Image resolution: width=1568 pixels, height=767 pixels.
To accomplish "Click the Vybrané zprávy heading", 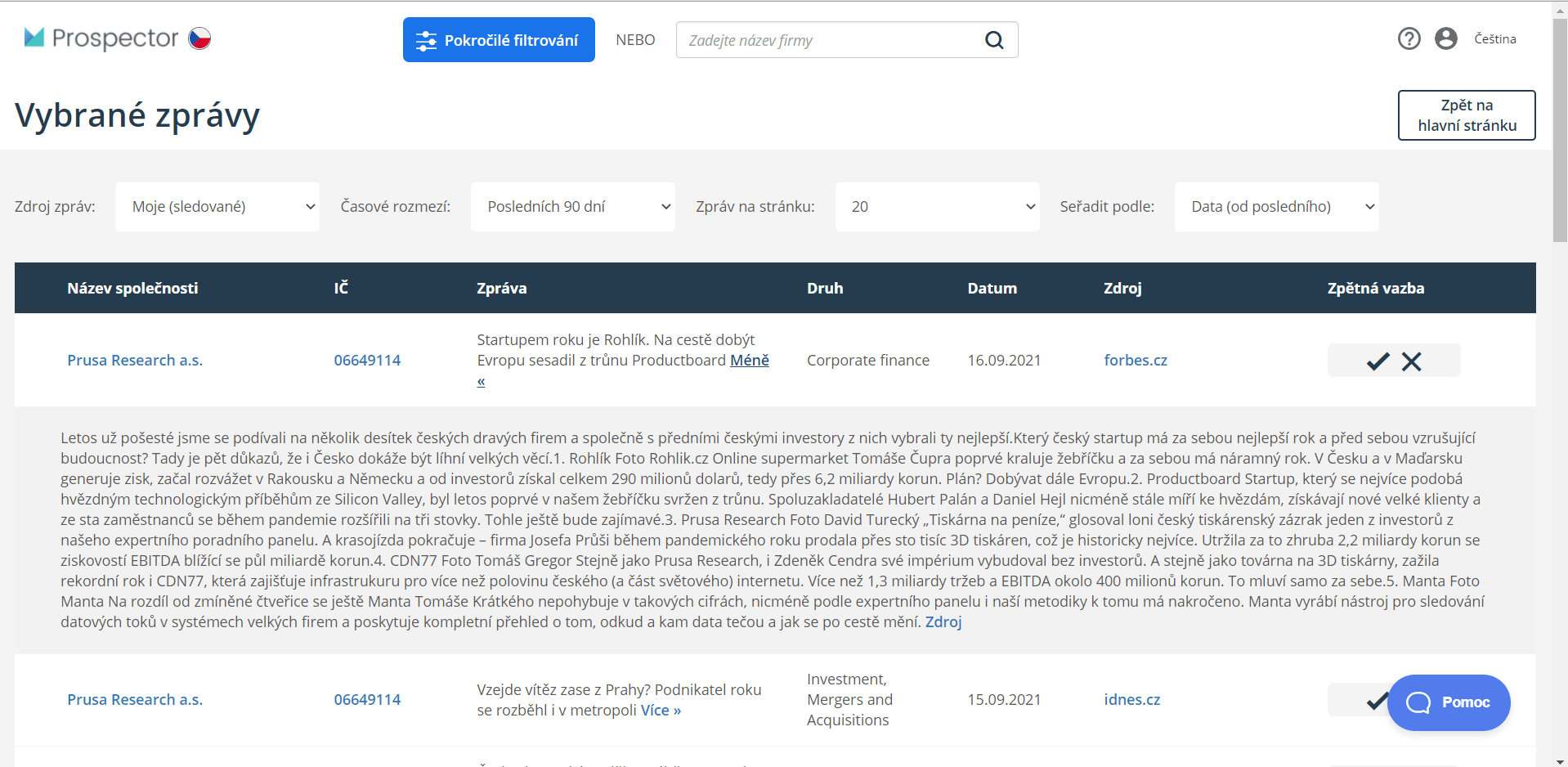I will click(x=137, y=115).
